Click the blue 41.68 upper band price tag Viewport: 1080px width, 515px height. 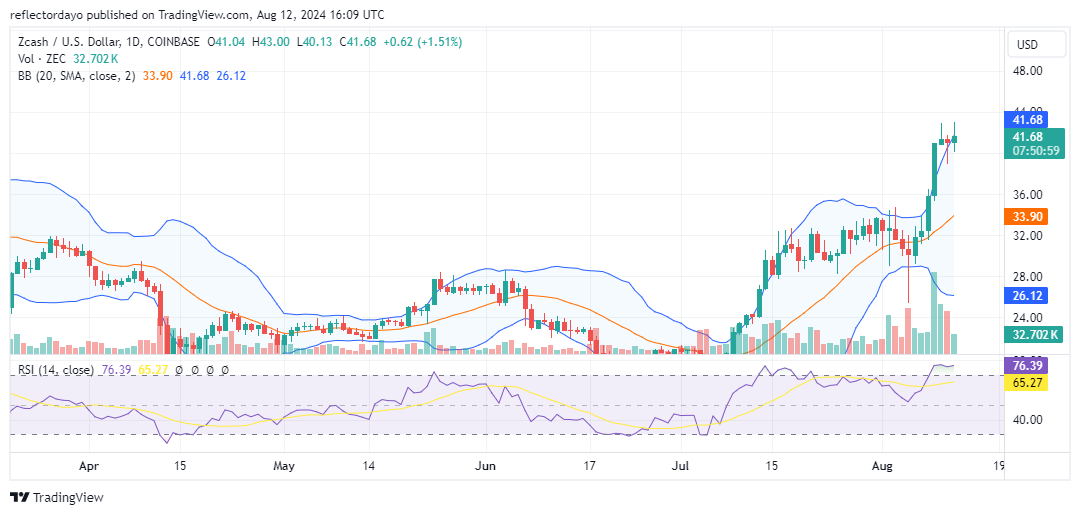pyautogui.click(x=1027, y=120)
